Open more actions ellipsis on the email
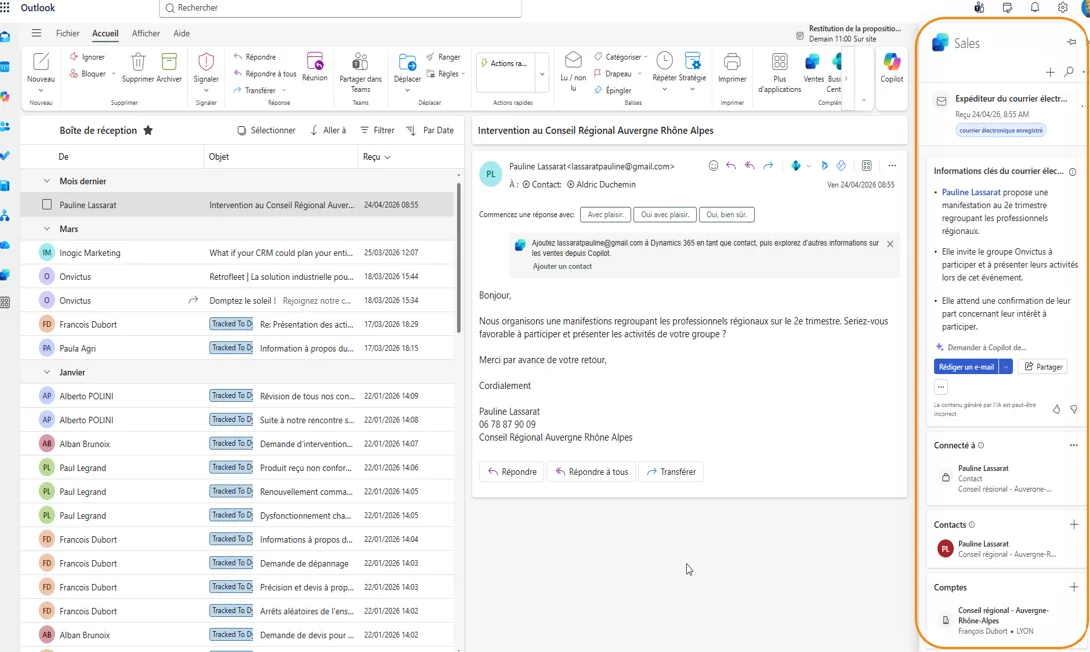 [x=892, y=165]
